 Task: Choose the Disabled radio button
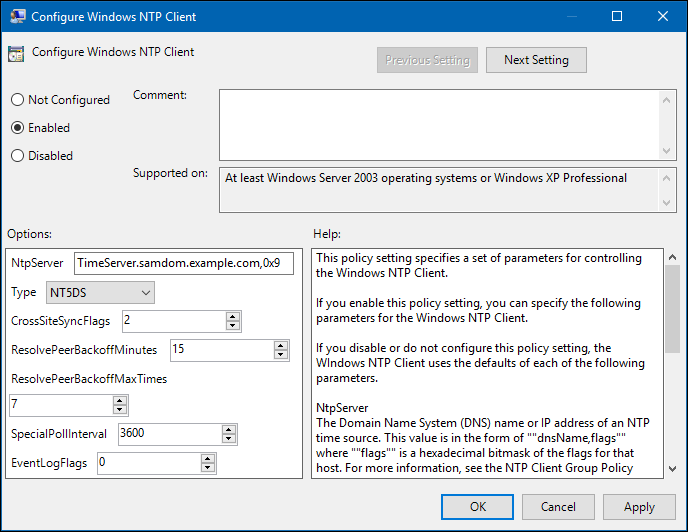(17, 156)
